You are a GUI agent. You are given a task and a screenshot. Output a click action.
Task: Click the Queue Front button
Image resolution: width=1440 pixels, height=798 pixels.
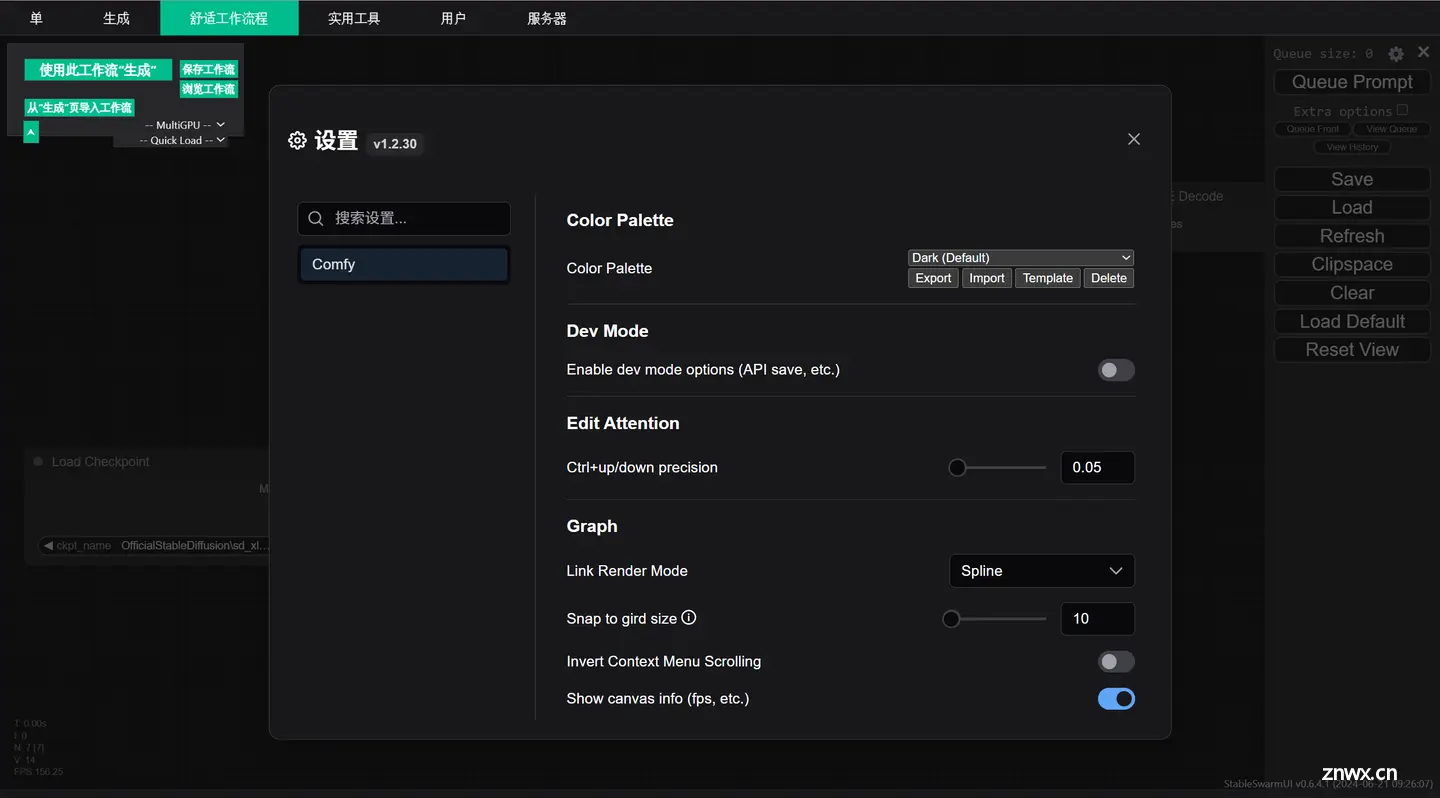[x=1312, y=129]
